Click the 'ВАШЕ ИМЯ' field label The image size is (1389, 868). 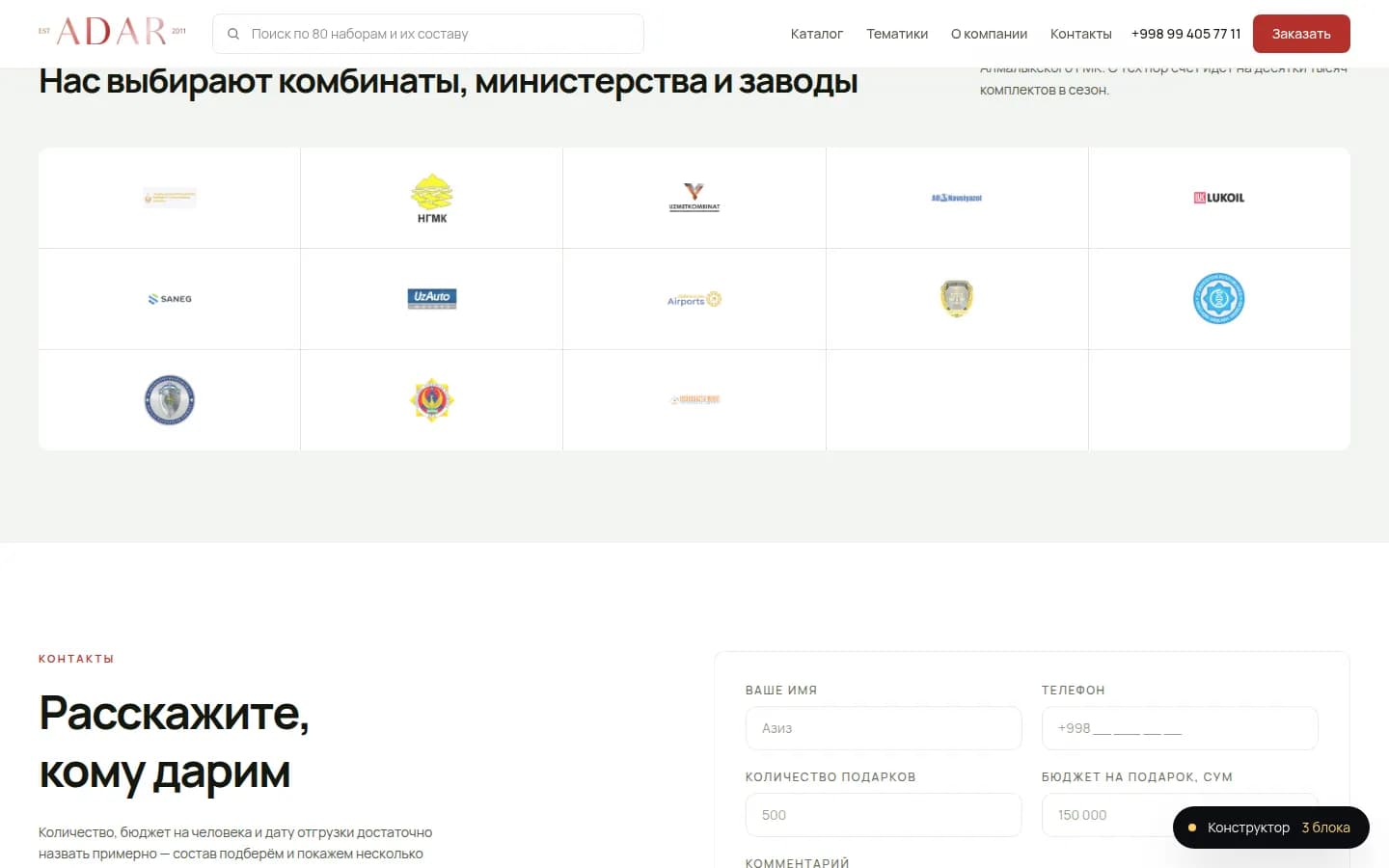pos(781,691)
